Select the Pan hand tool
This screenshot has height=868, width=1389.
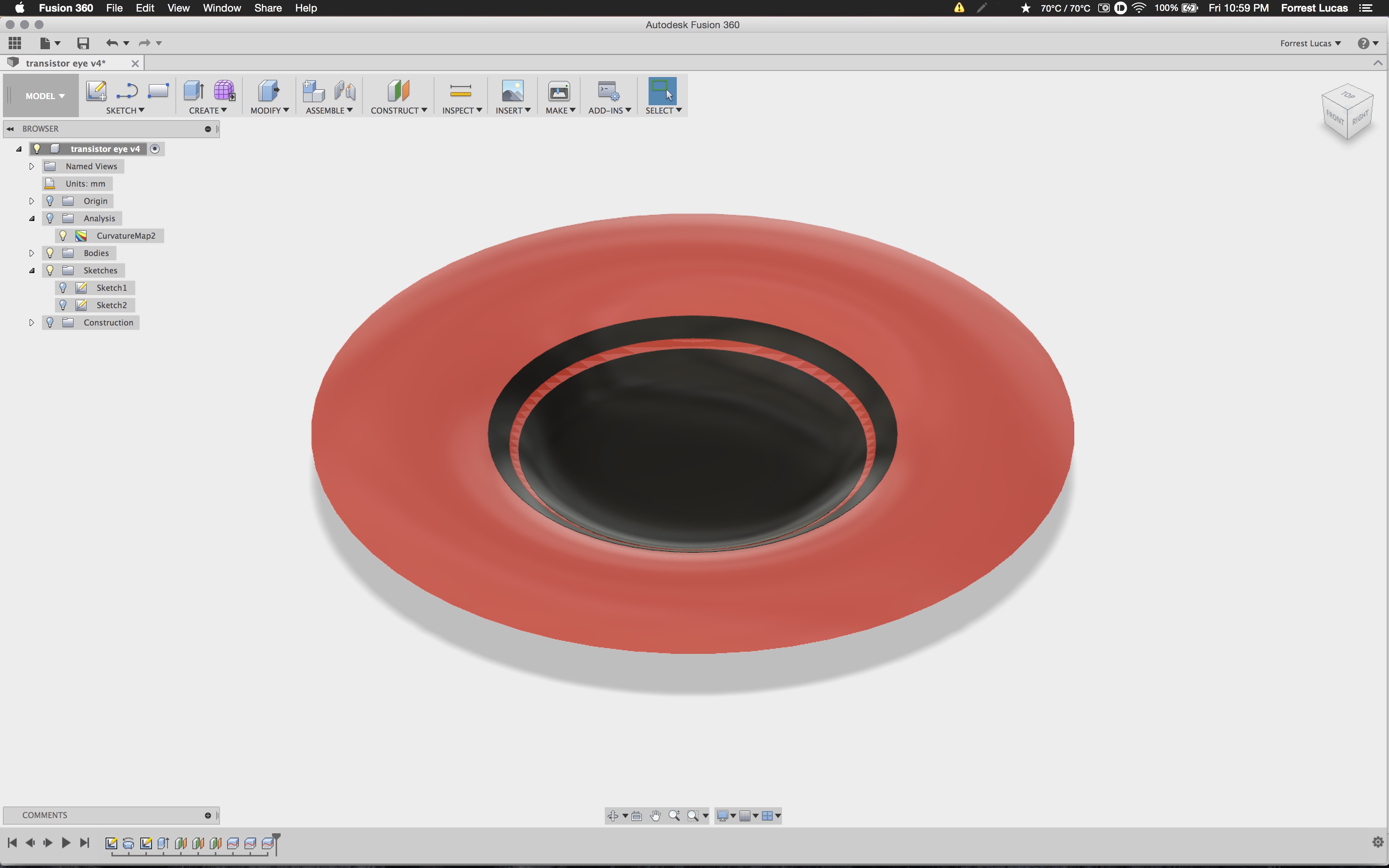click(x=655, y=816)
